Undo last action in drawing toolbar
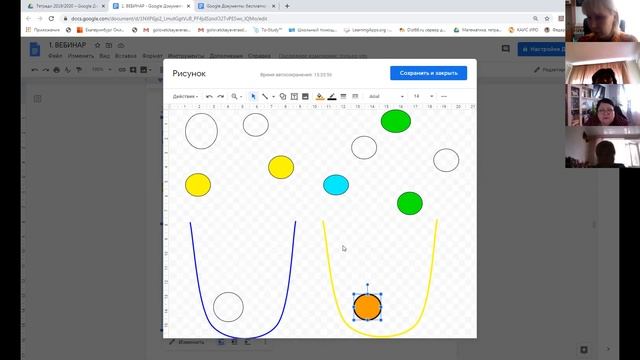 pos(209,96)
